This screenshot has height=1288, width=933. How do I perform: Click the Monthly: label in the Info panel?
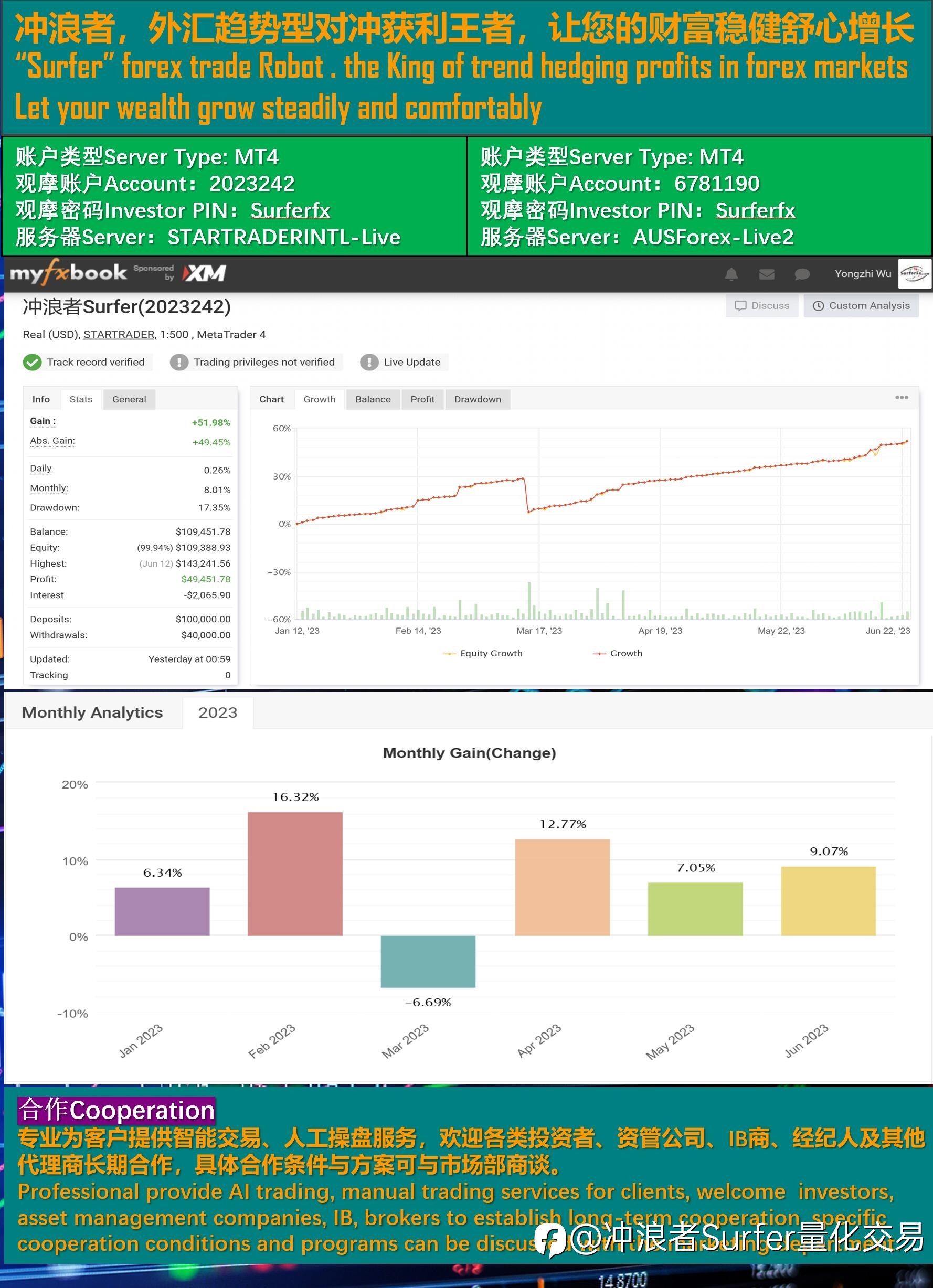click(49, 488)
